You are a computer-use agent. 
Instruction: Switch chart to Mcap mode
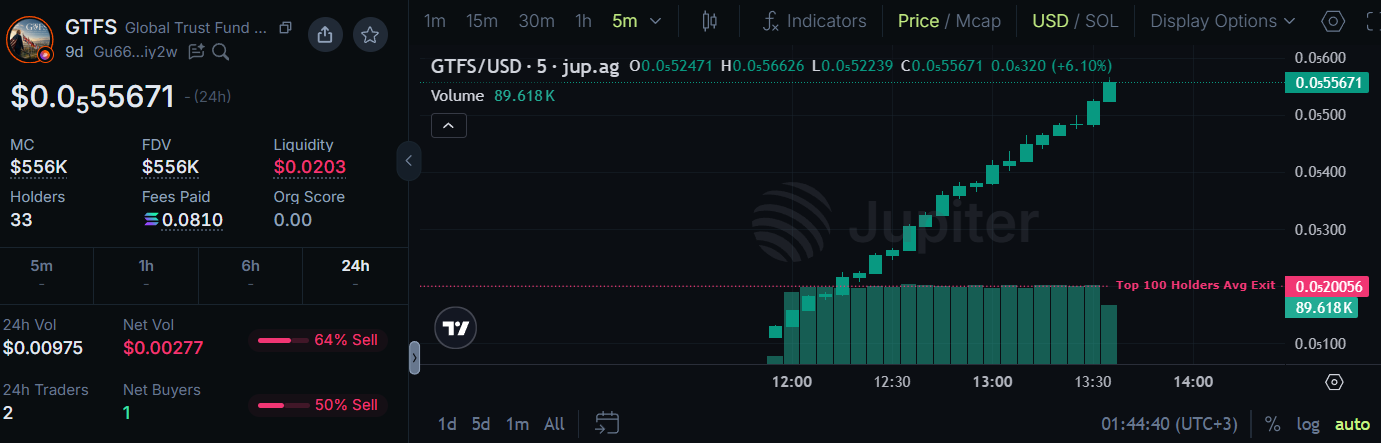tap(978, 21)
